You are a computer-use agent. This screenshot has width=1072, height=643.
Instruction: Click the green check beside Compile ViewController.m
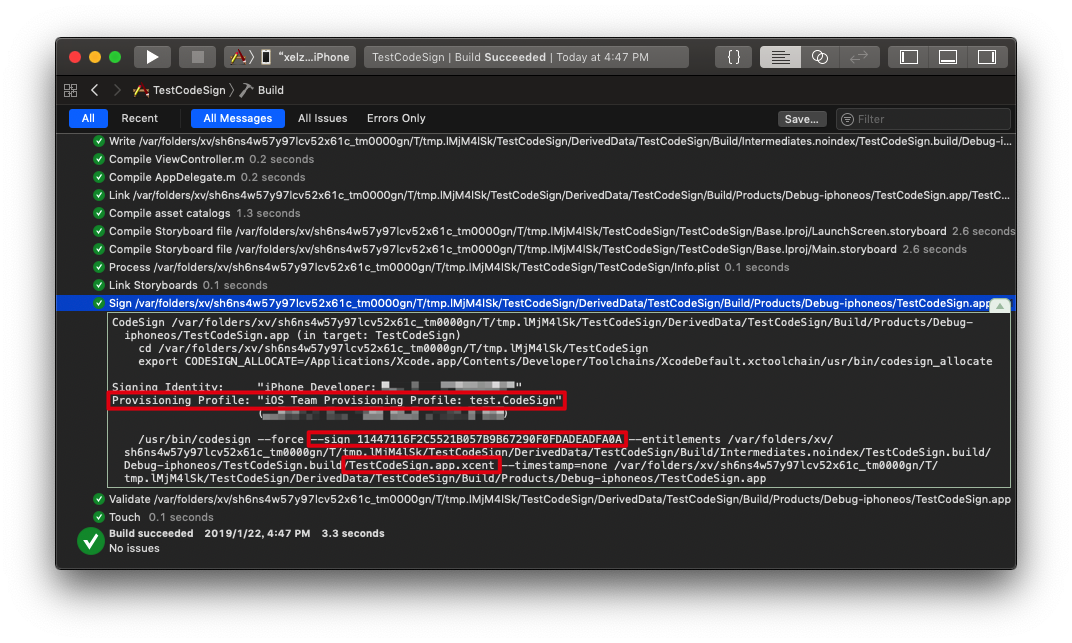(x=99, y=159)
